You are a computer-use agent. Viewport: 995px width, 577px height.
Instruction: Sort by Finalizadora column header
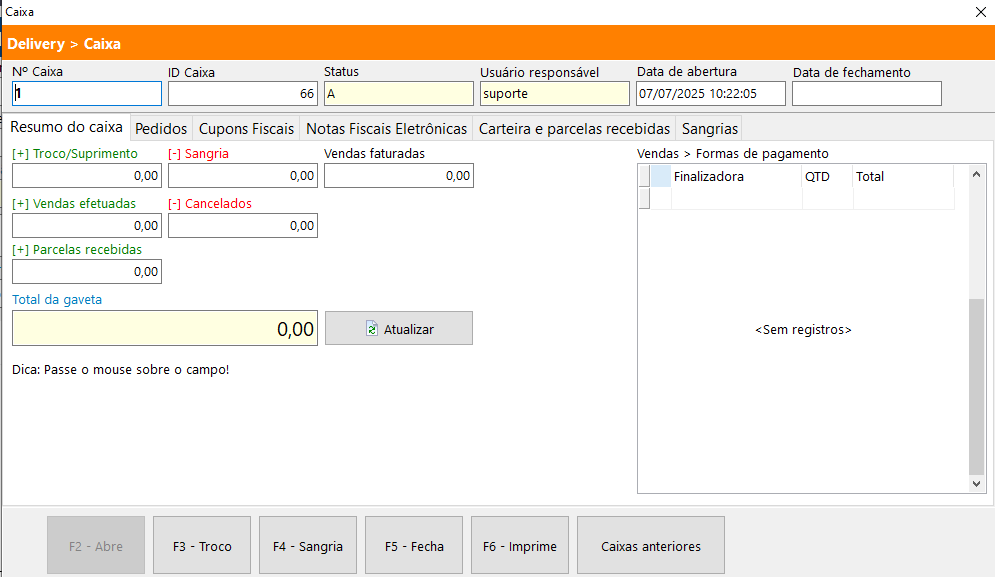click(736, 177)
